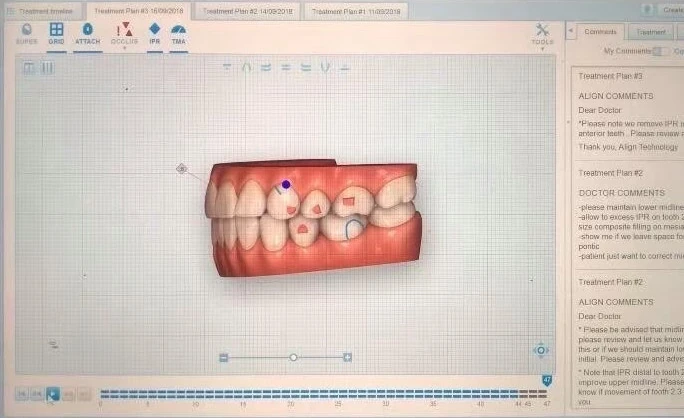Click the Create button at top right

(671, 10)
